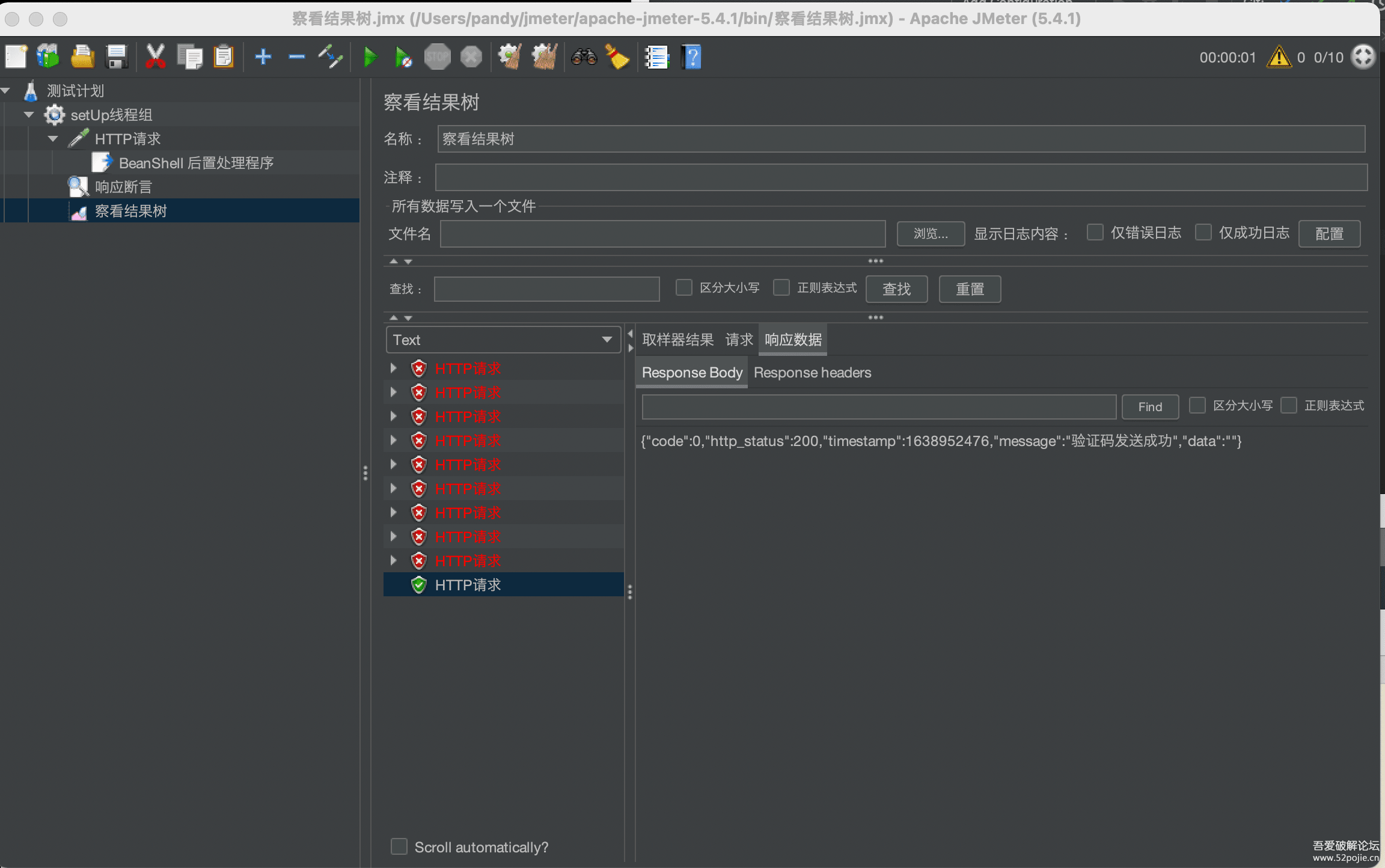Click the broom Reset Search icon
This screenshot has height=868, width=1385.
click(617, 58)
